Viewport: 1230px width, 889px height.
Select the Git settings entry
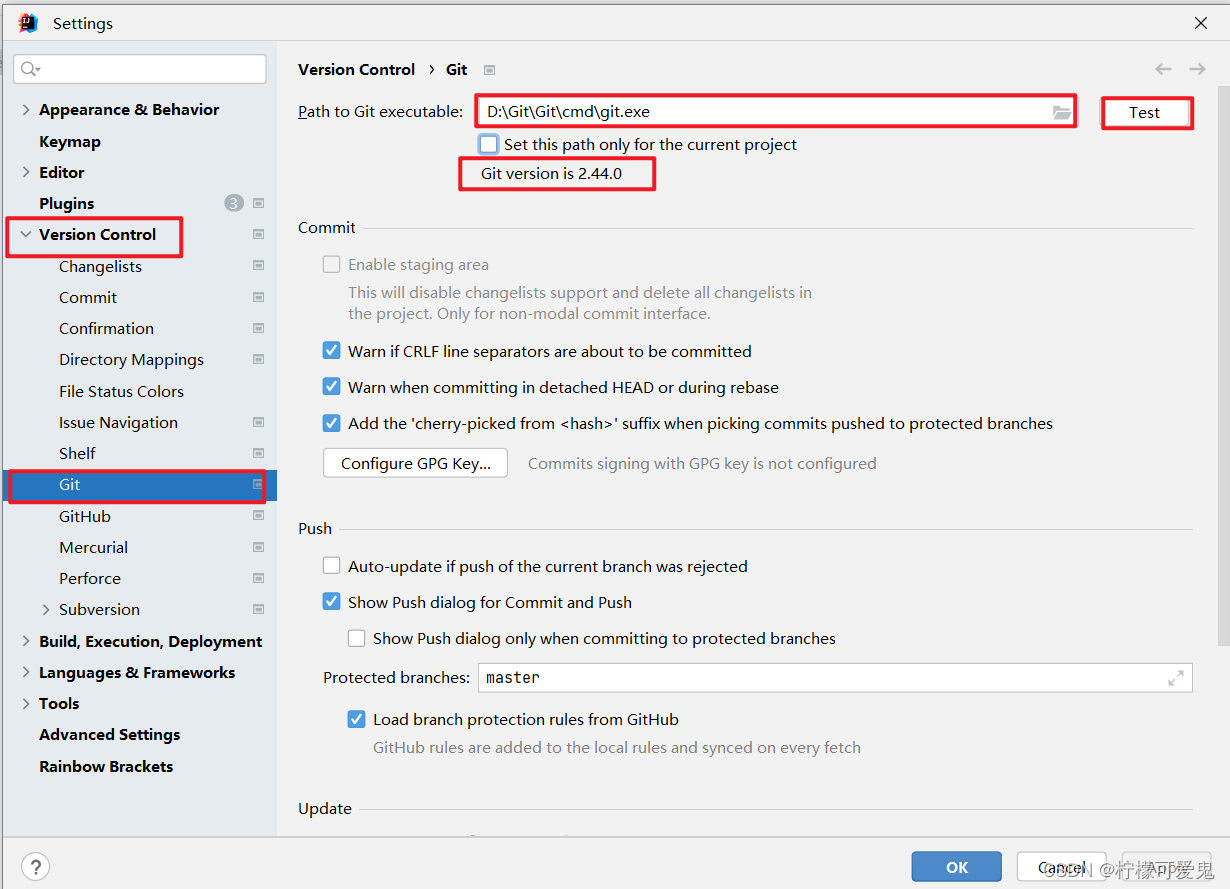tap(139, 485)
